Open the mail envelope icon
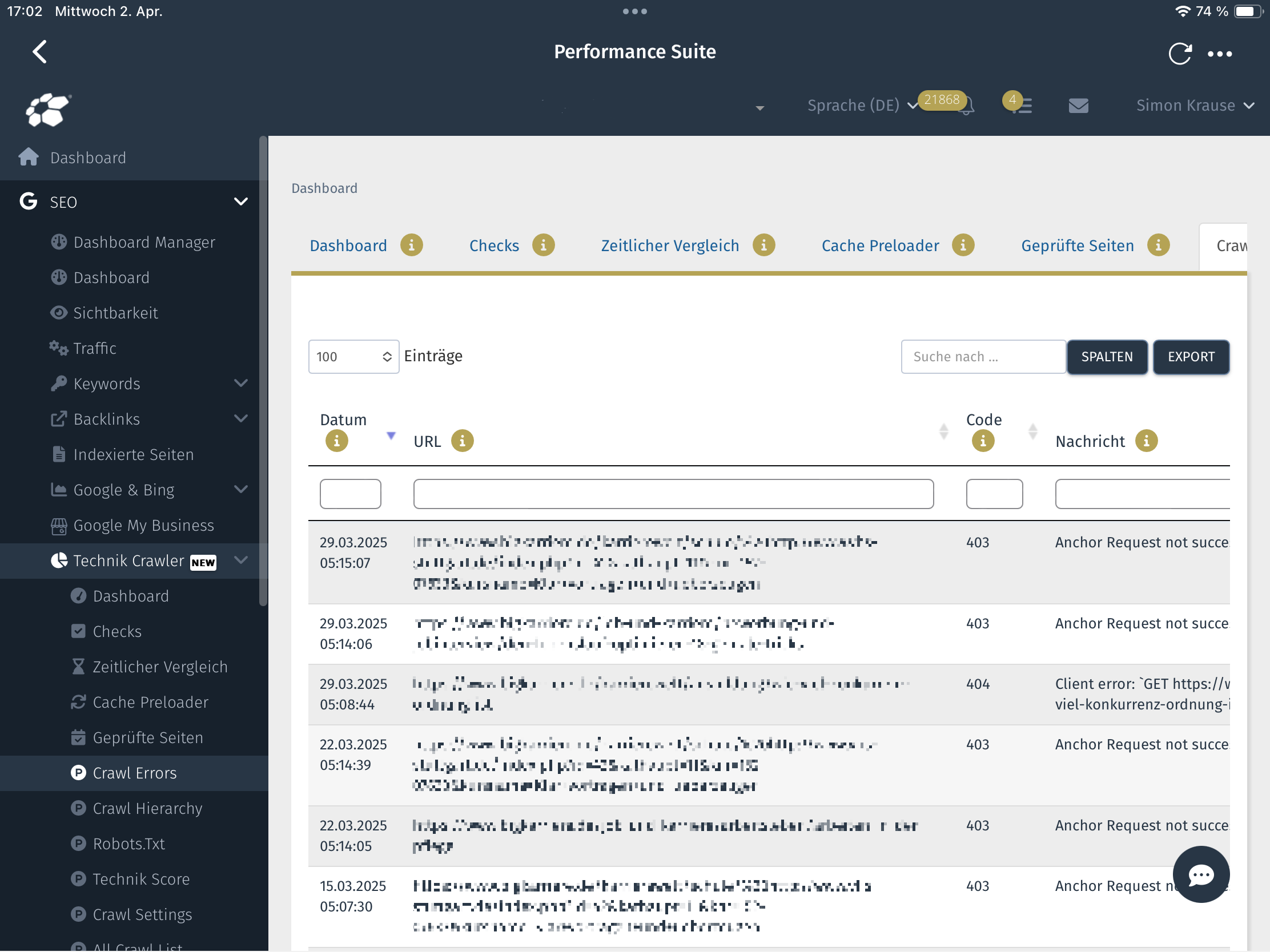The image size is (1270, 952). coord(1078,106)
